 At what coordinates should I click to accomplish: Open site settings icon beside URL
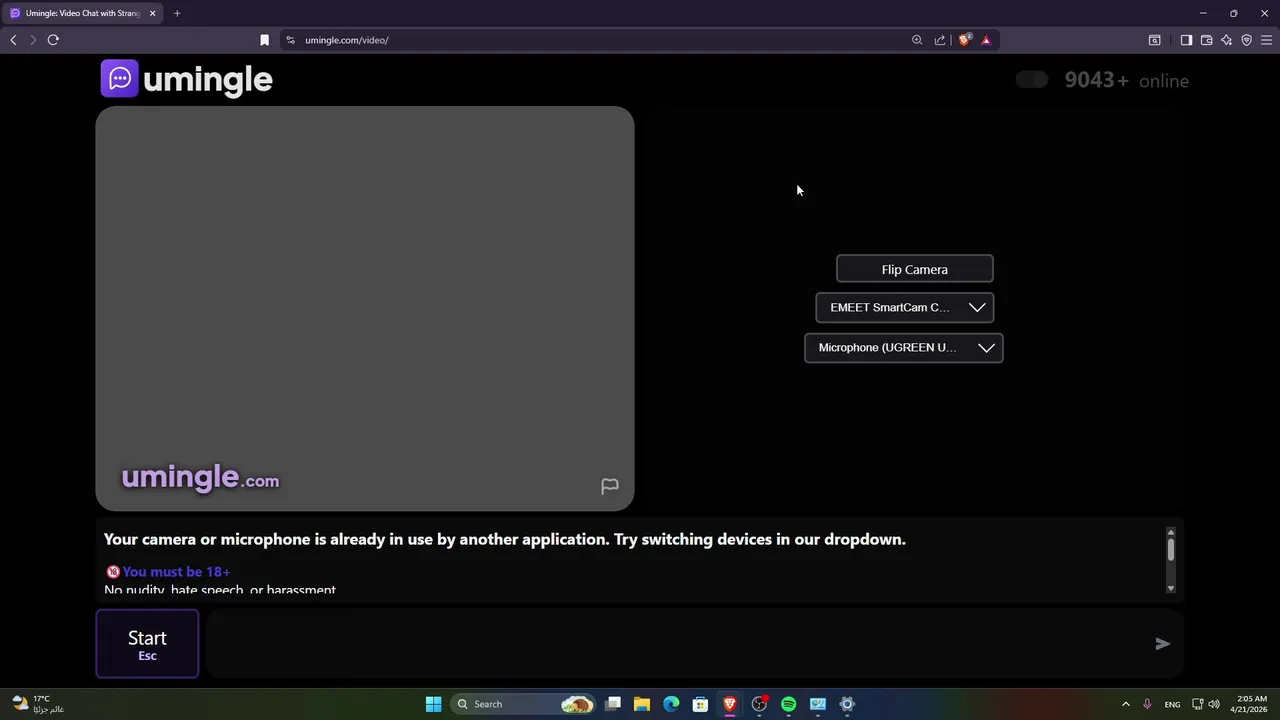[x=290, y=40]
